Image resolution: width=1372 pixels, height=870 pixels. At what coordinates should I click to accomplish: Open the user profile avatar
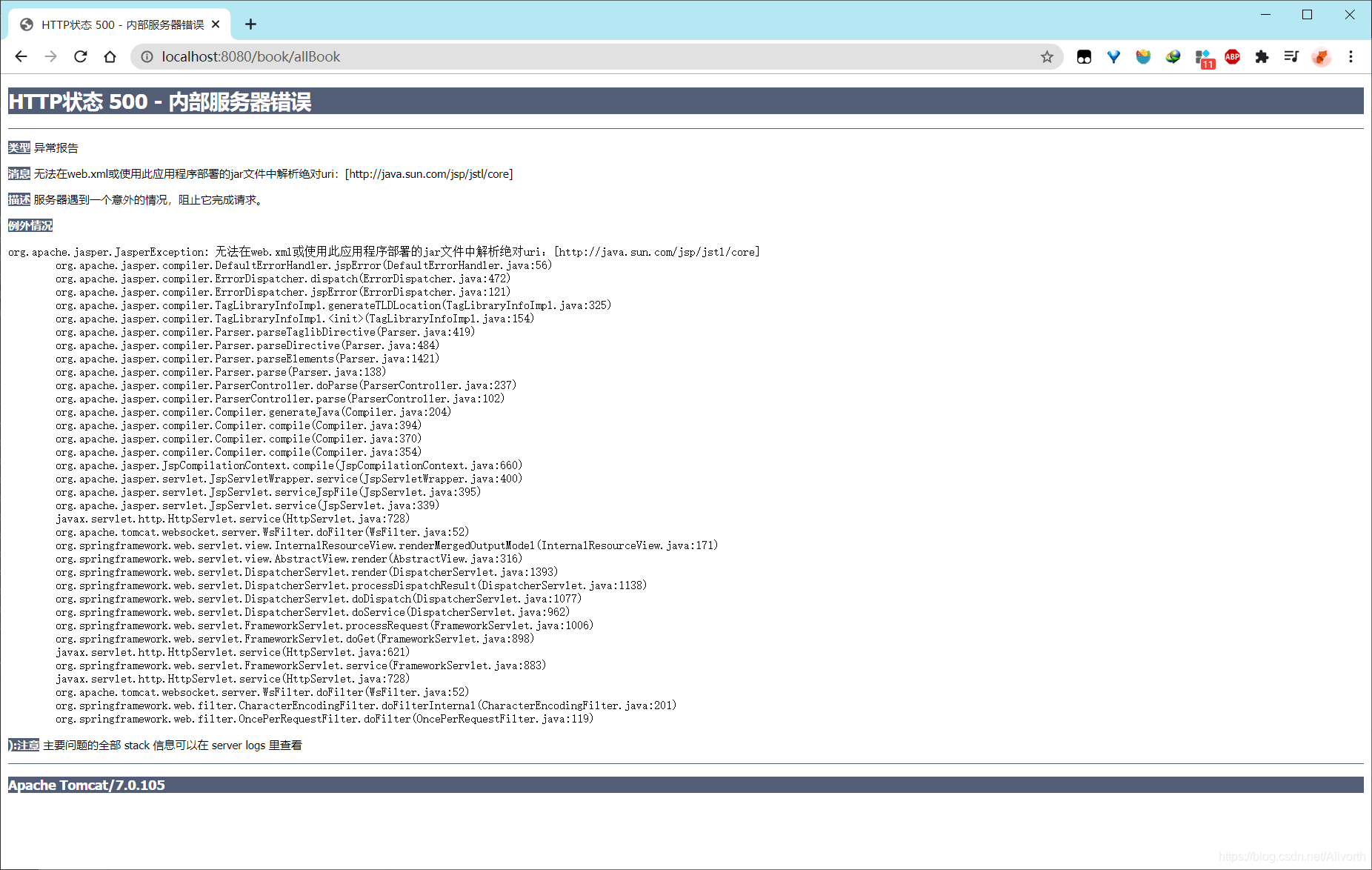click(1321, 56)
